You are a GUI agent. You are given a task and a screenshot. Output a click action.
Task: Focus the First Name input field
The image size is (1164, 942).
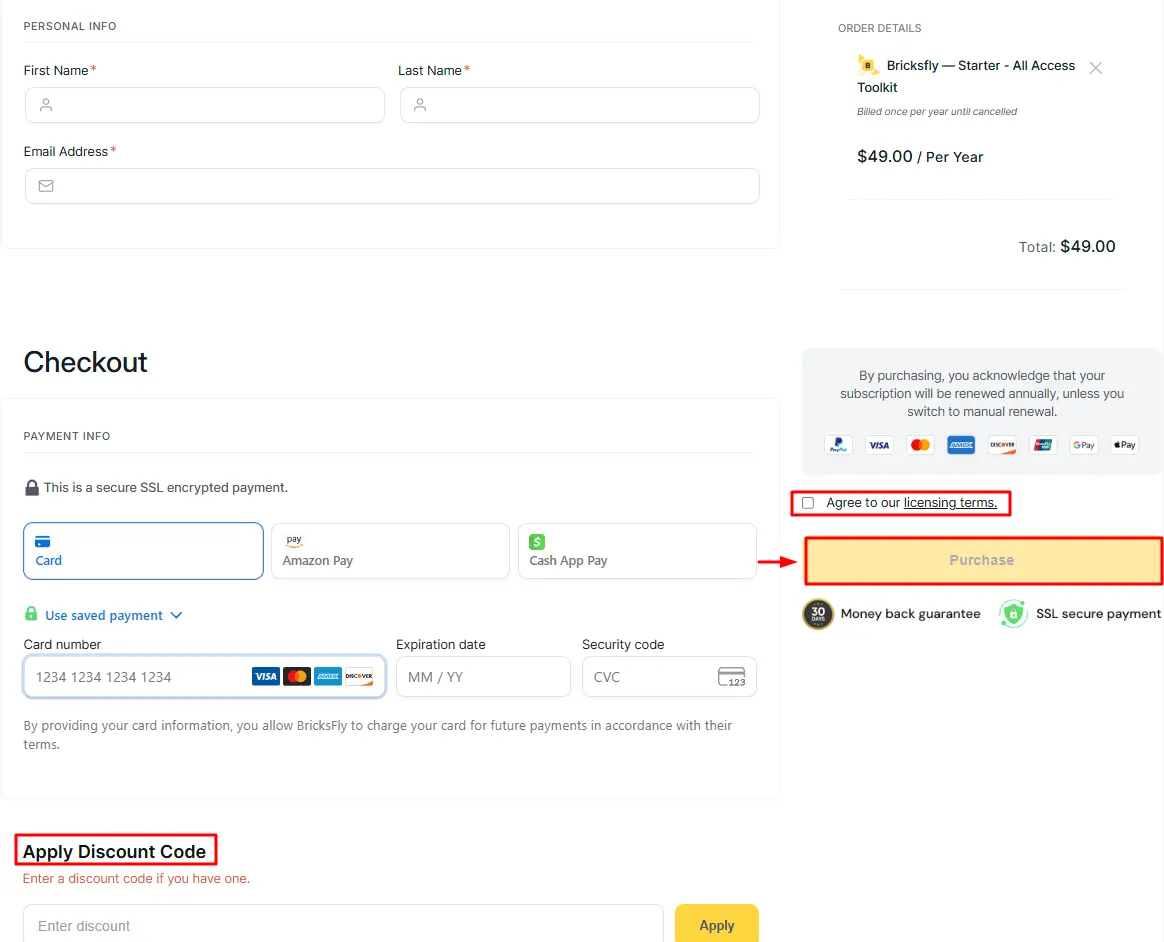pos(205,105)
